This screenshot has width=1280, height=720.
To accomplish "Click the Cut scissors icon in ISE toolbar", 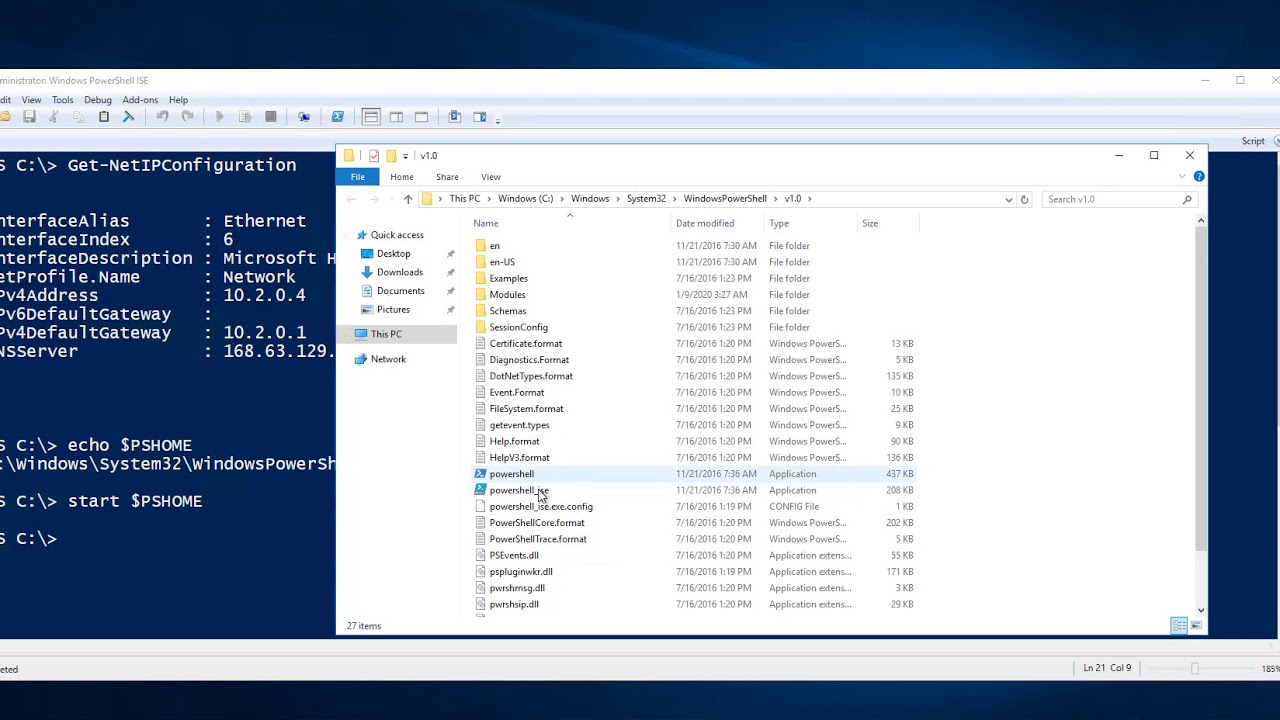I will [54, 117].
